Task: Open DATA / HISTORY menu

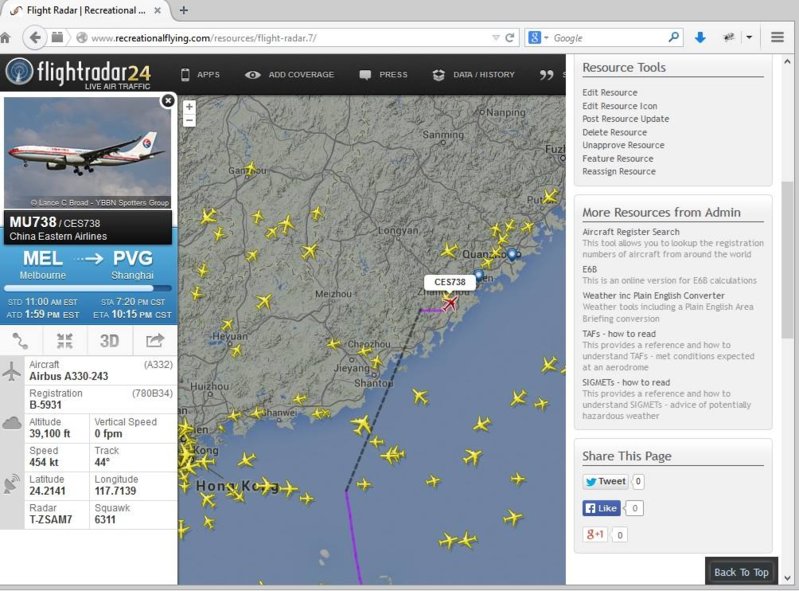Action: pyautogui.click(x=473, y=75)
